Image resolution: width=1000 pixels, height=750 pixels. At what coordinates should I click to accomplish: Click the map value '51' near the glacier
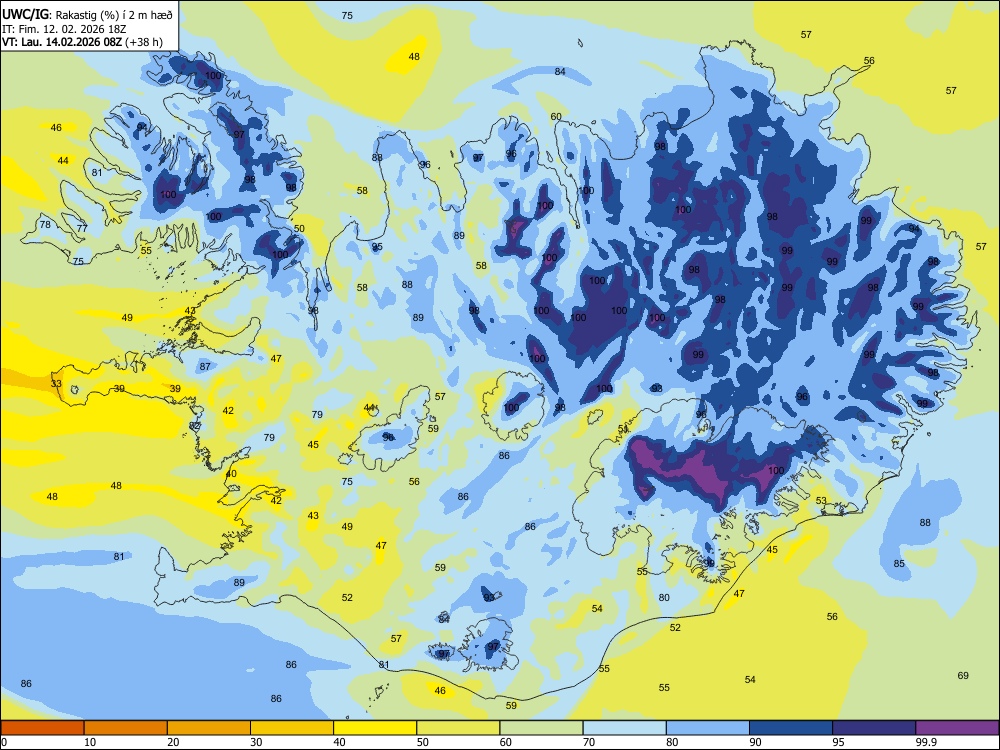pos(623,429)
